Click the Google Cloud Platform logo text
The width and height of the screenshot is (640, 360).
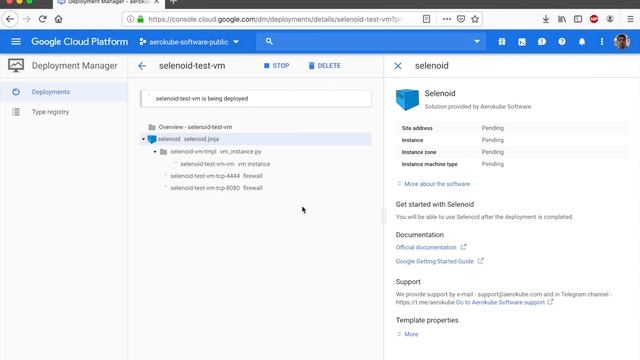(79, 42)
